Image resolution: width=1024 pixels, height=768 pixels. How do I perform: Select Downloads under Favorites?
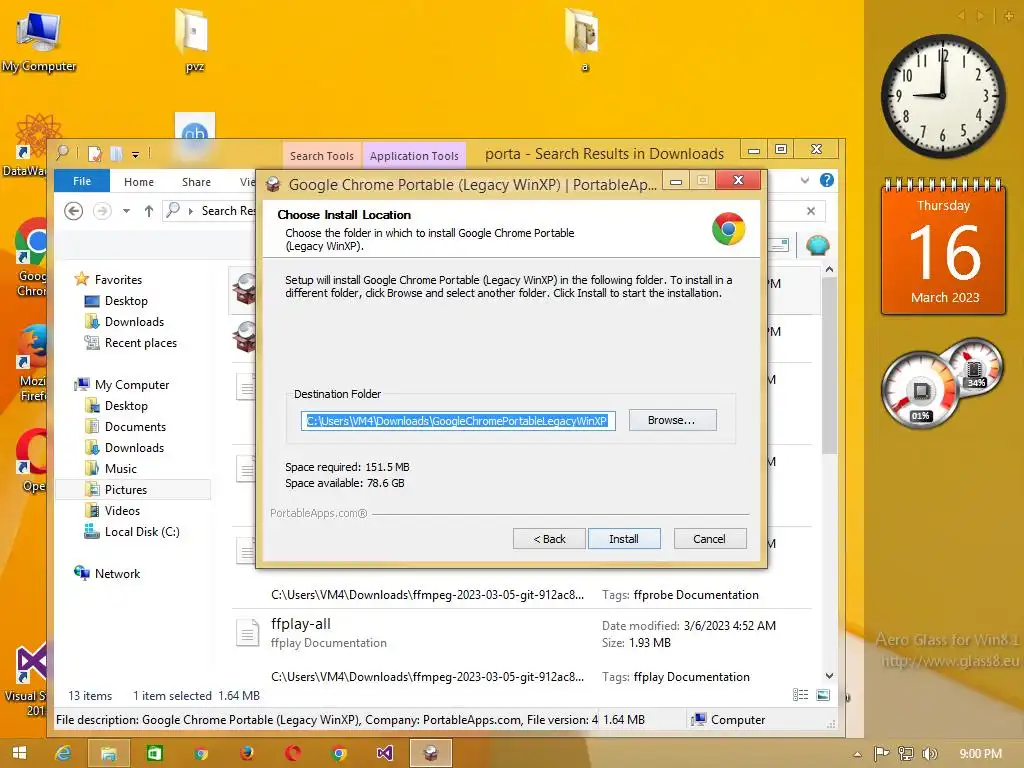pos(135,321)
